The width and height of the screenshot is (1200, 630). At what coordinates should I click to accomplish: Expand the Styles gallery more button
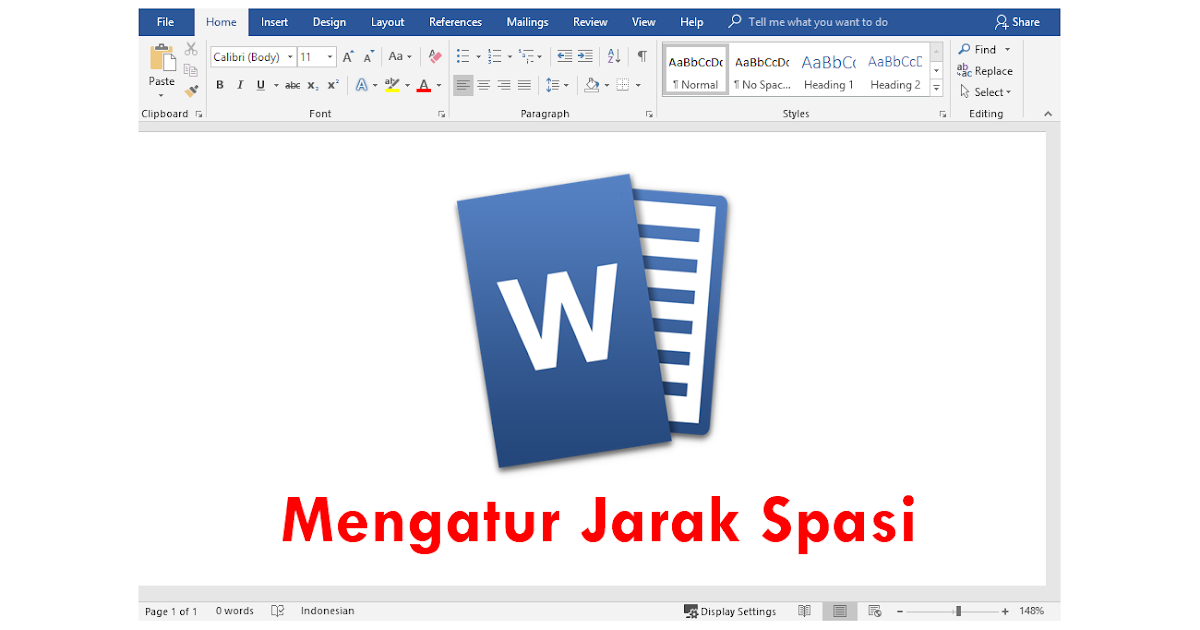pos(937,88)
